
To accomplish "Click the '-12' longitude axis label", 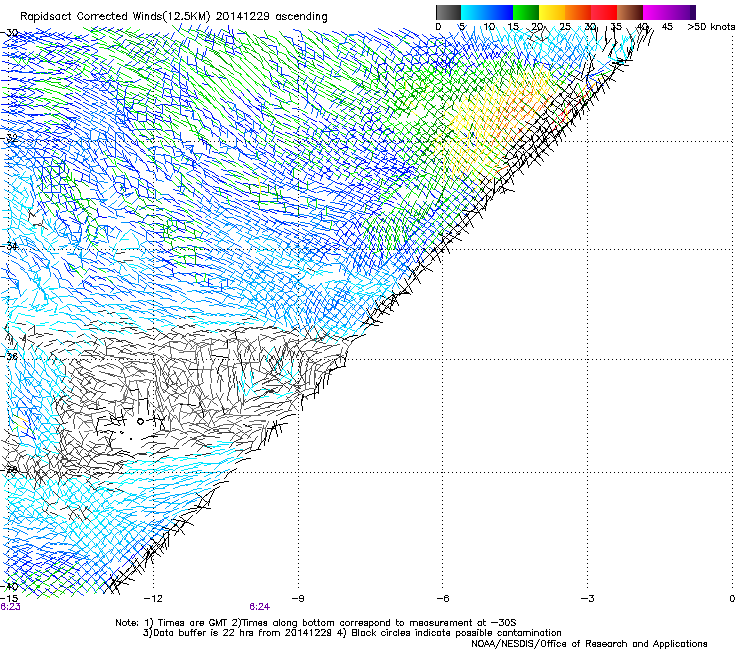I will tap(152, 599).
